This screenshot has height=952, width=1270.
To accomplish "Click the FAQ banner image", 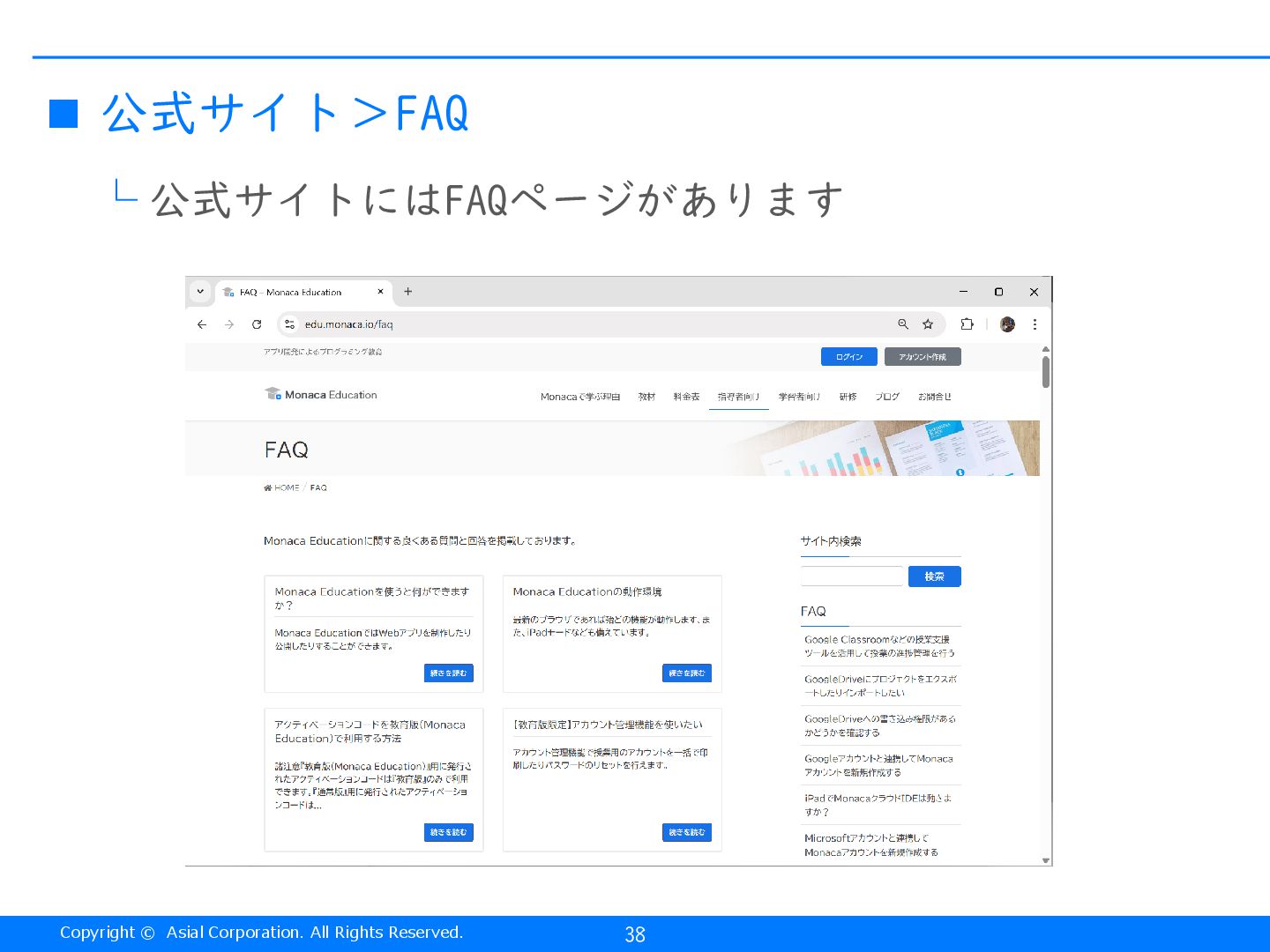I will point(882,449).
